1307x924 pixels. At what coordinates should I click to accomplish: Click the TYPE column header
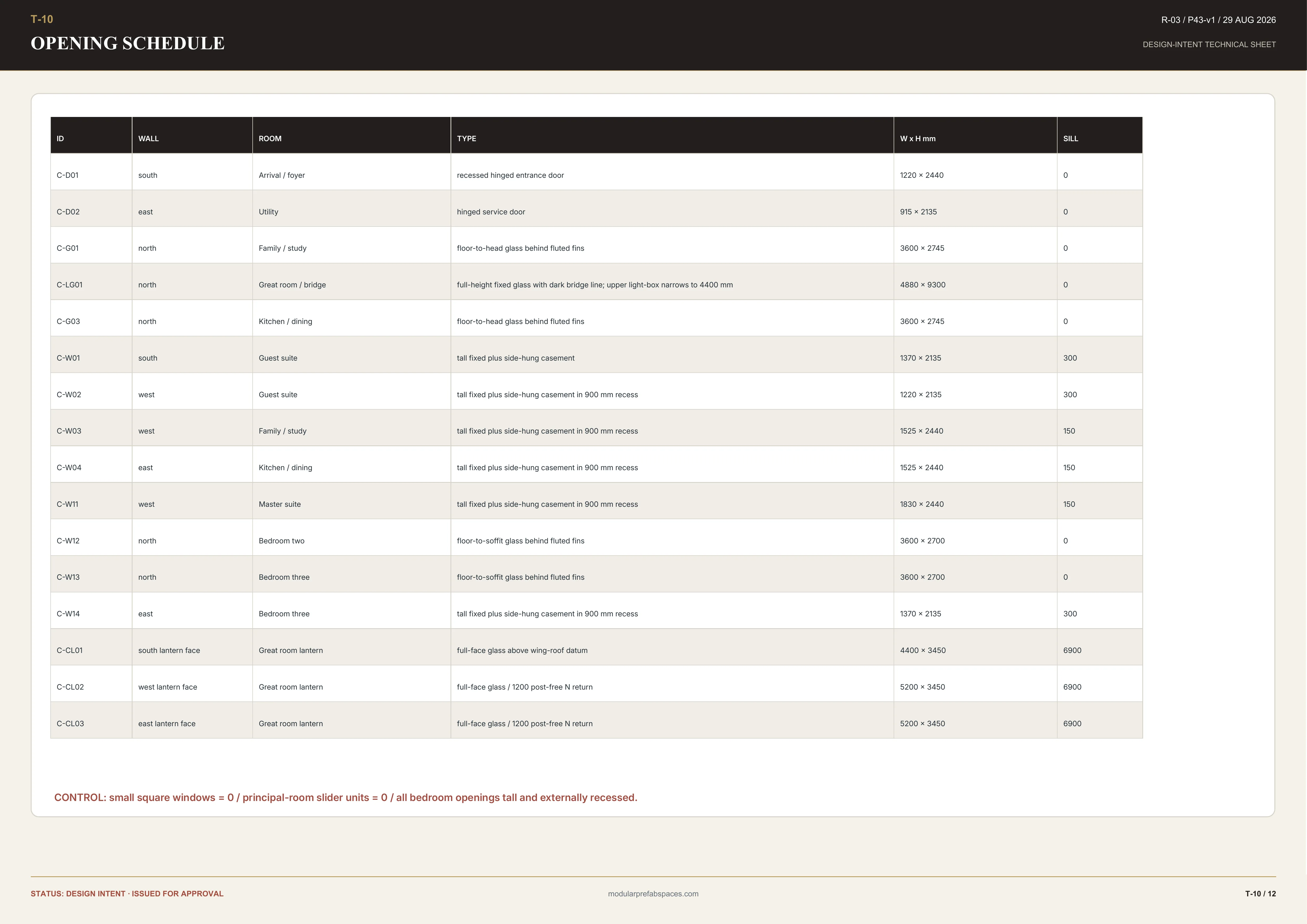672,135
